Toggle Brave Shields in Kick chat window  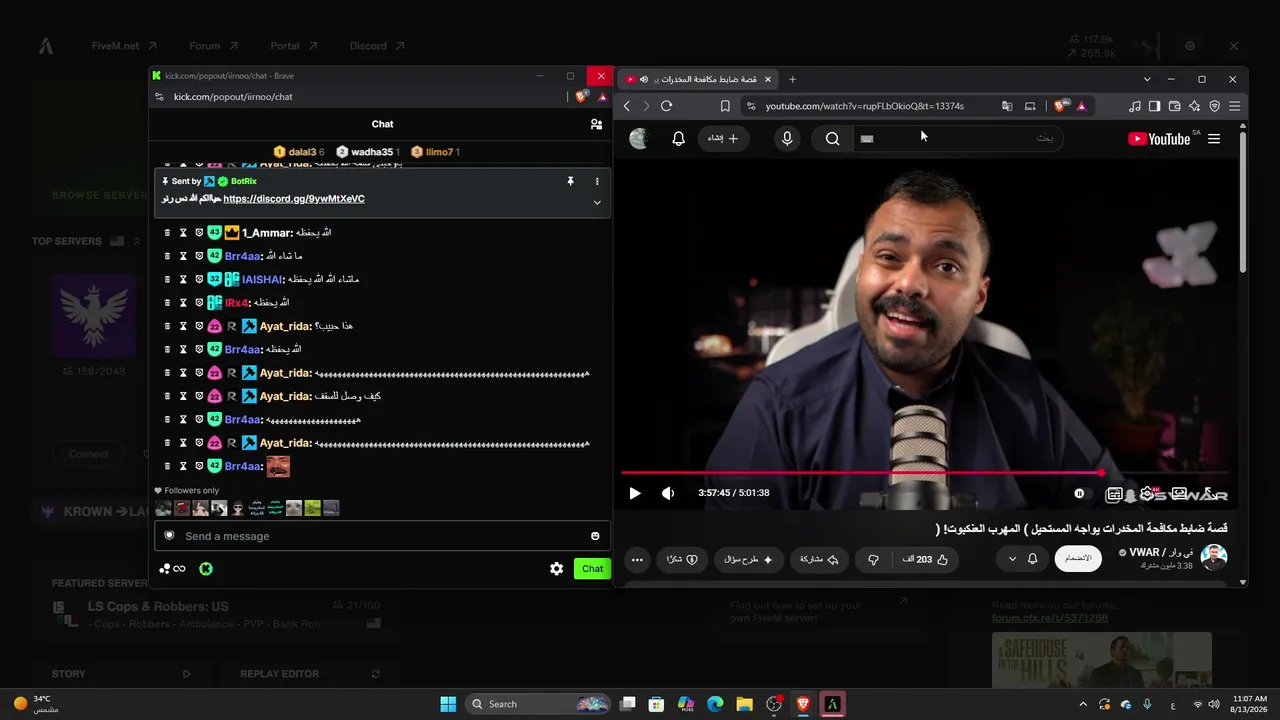(582, 97)
